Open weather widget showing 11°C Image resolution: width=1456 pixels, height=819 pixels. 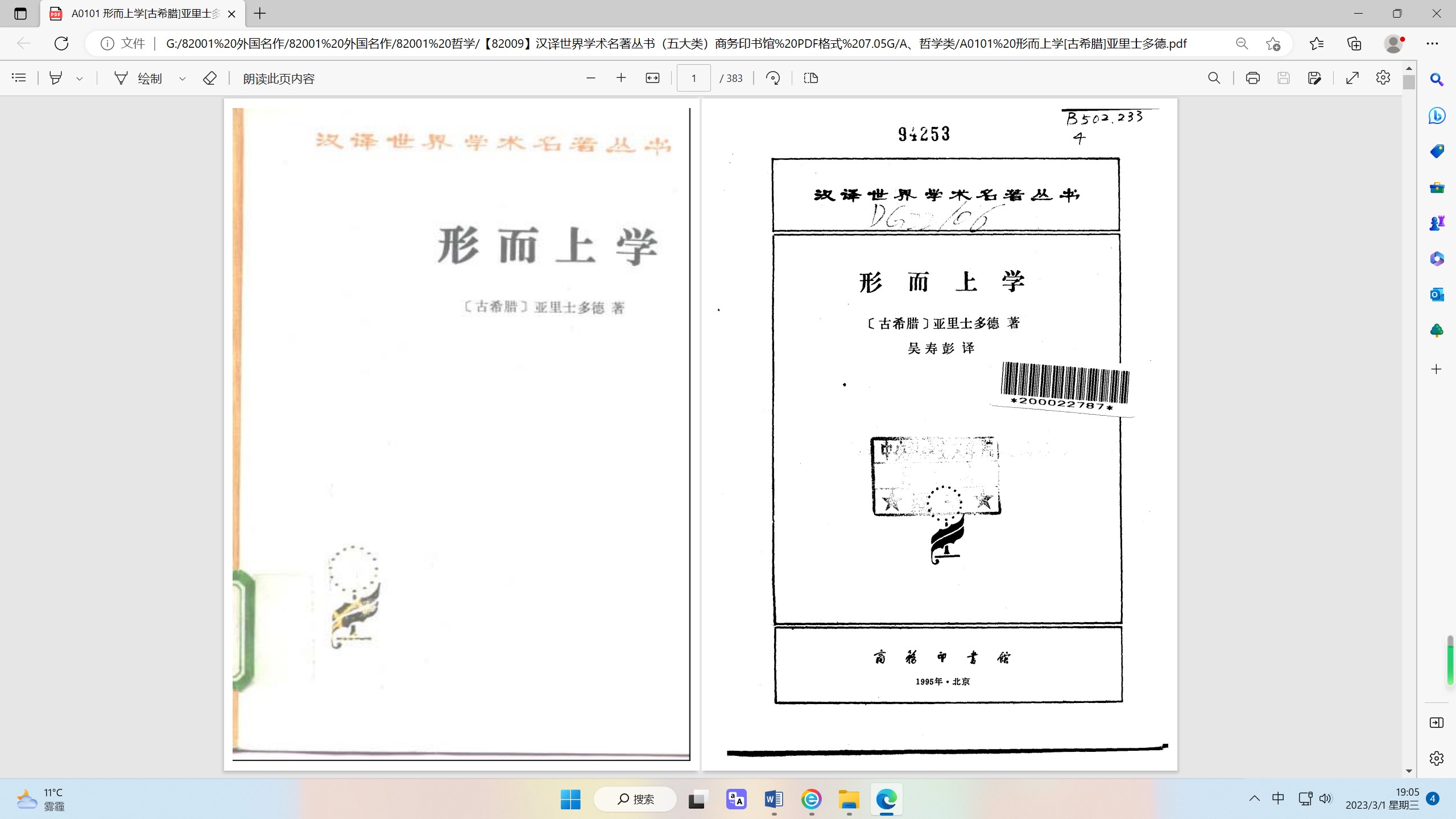[x=40, y=799]
